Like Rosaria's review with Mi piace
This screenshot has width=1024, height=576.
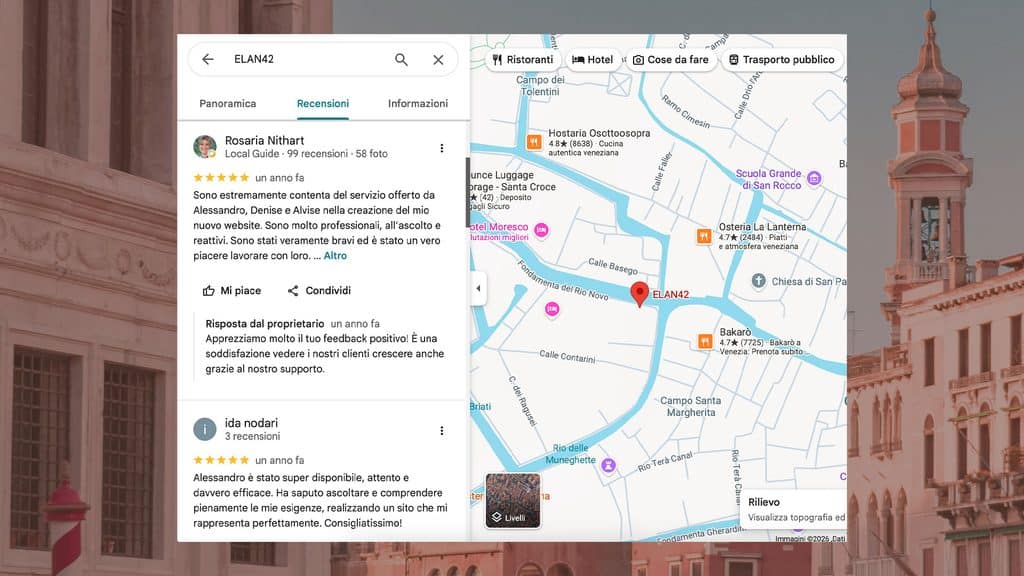(x=232, y=291)
